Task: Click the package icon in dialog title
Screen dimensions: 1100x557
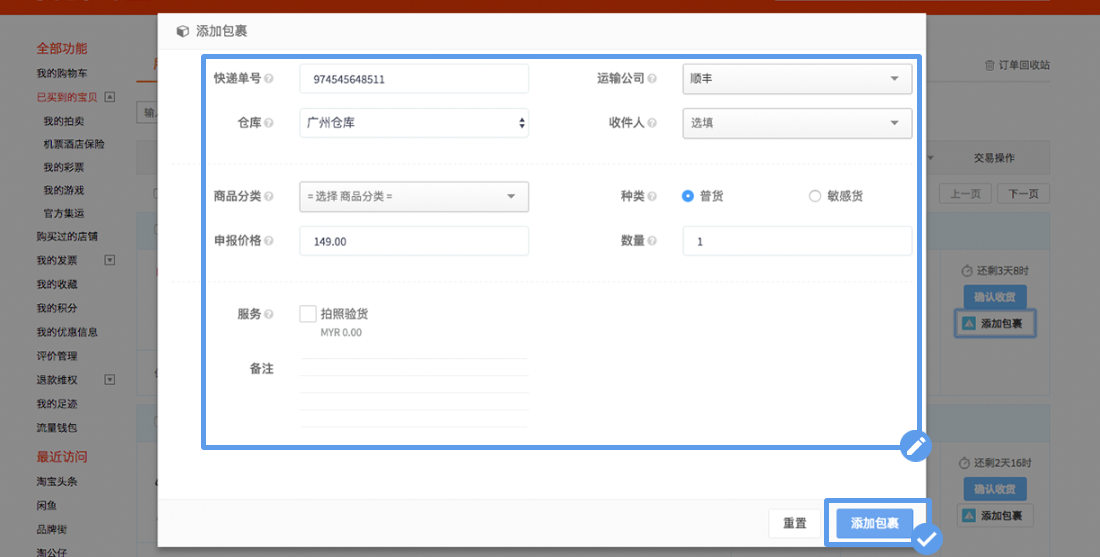Action: pyautogui.click(x=182, y=31)
